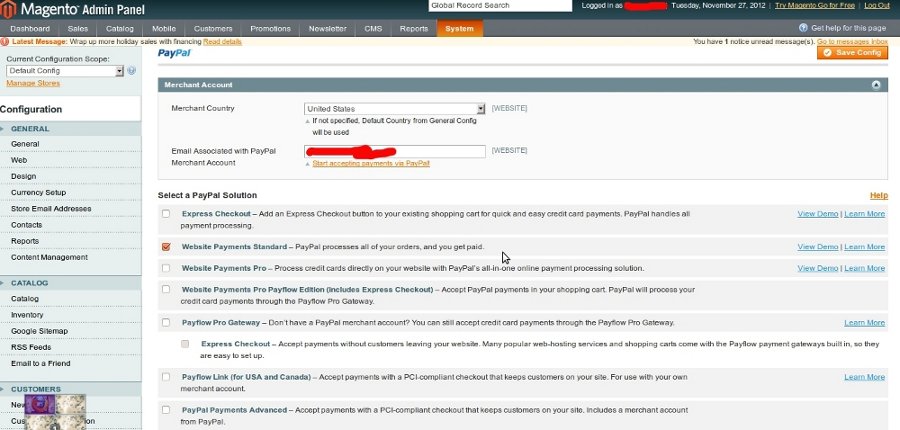Open the Customers menu
This screenshot has width=900, height=430.
point(213,29)
